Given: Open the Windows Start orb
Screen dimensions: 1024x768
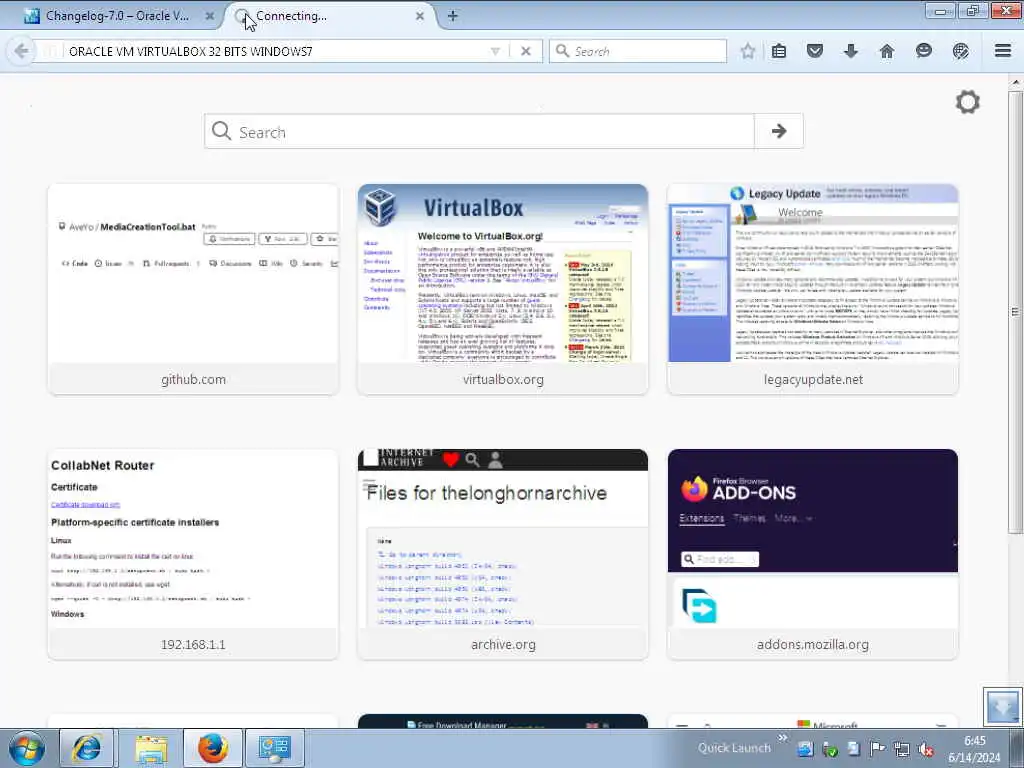Looking at the screenshot, I should 27,748.
